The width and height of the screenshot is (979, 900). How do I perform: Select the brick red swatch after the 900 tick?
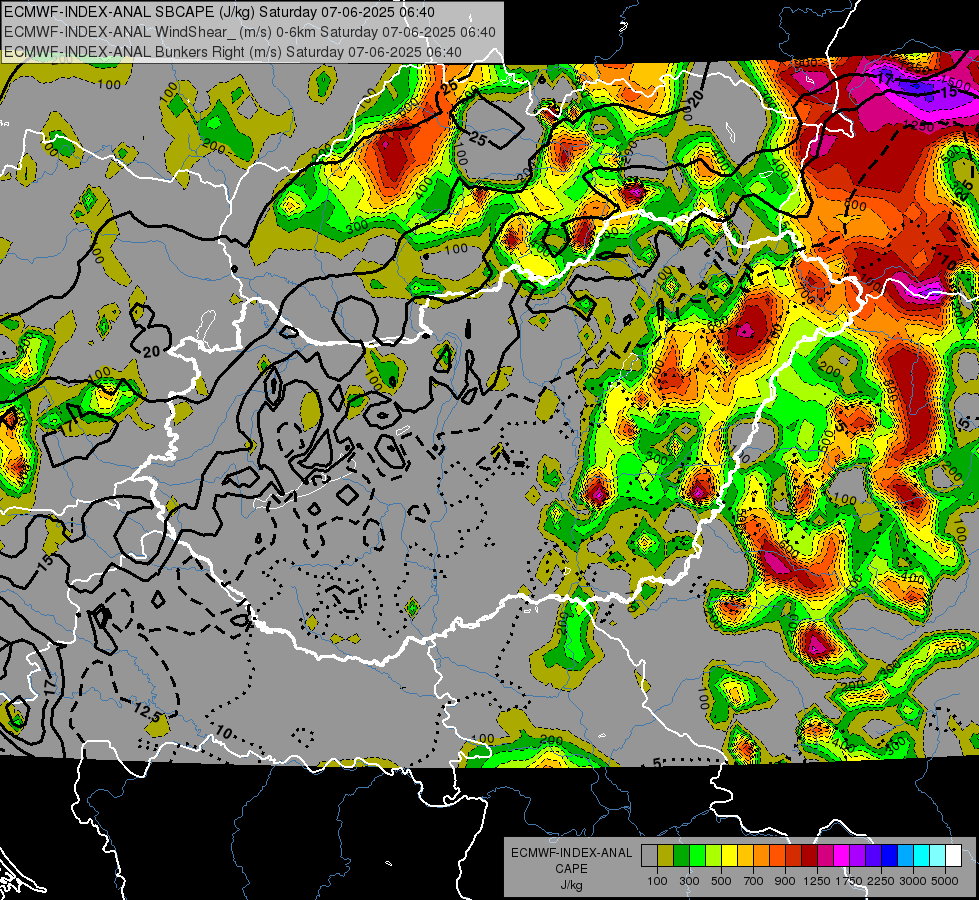pyautogui.click(x=794, y=856)
